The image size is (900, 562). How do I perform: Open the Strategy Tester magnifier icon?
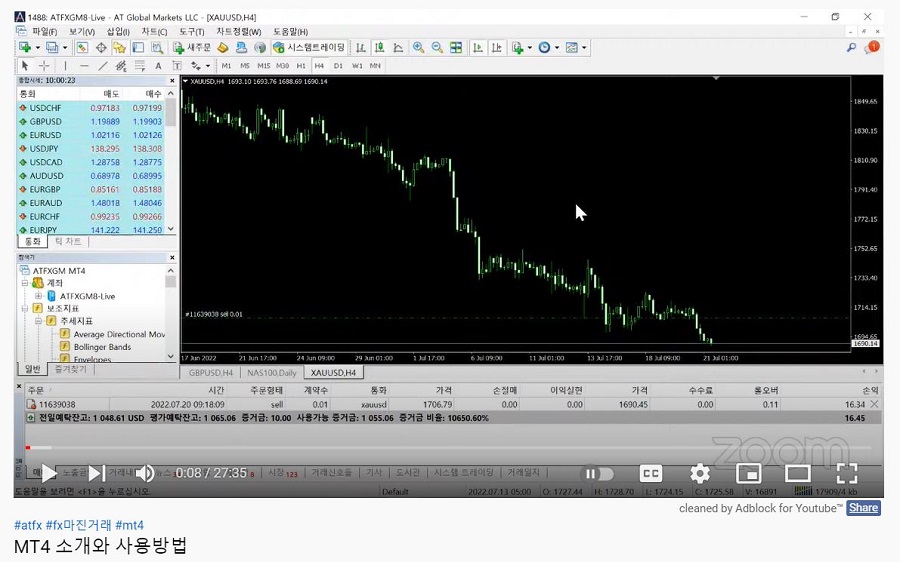point(157,48)
